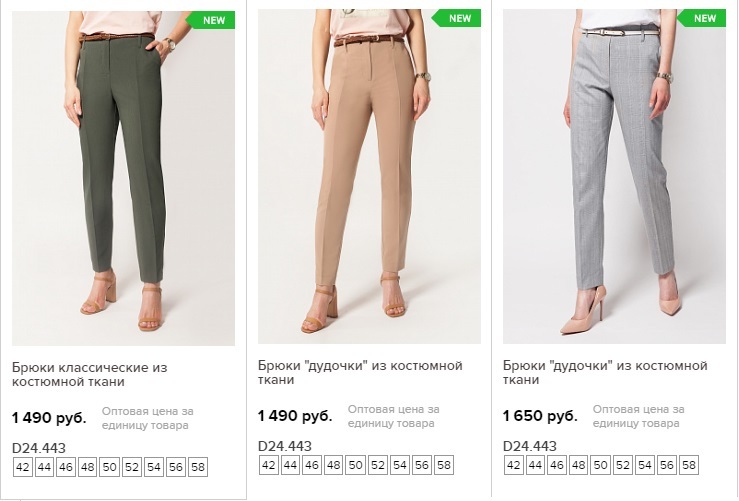Click article code D24.443 under green trousers

[39, 446]
